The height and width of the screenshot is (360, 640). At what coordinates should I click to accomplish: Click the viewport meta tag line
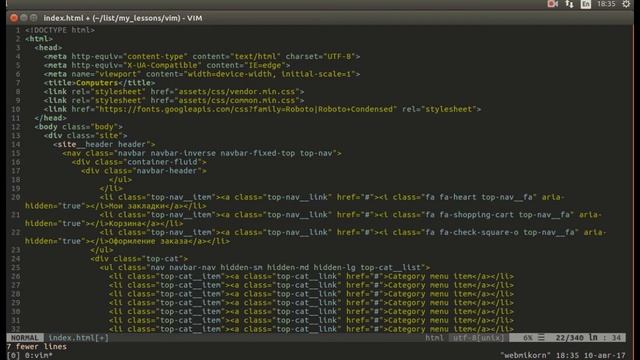202,74
